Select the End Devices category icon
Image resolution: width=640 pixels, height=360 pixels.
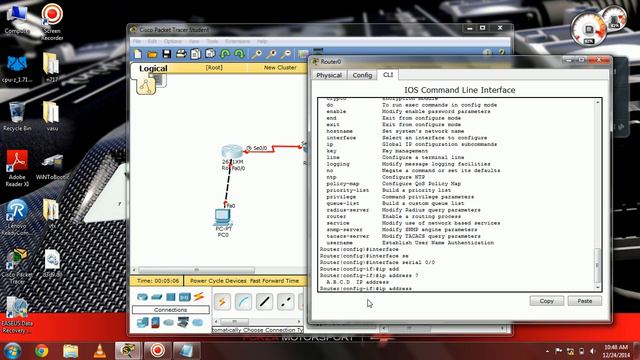(142, 322)
